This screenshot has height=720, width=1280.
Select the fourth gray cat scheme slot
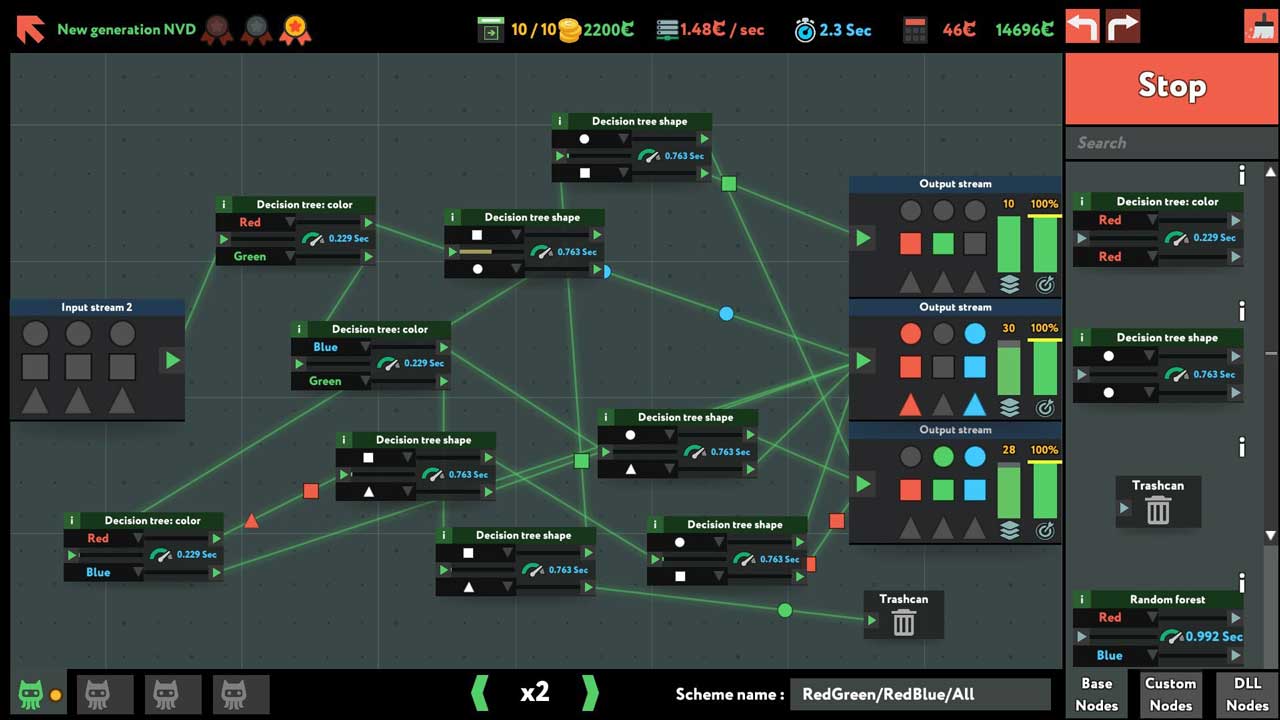pyautogui.click(x=241, y=693)
